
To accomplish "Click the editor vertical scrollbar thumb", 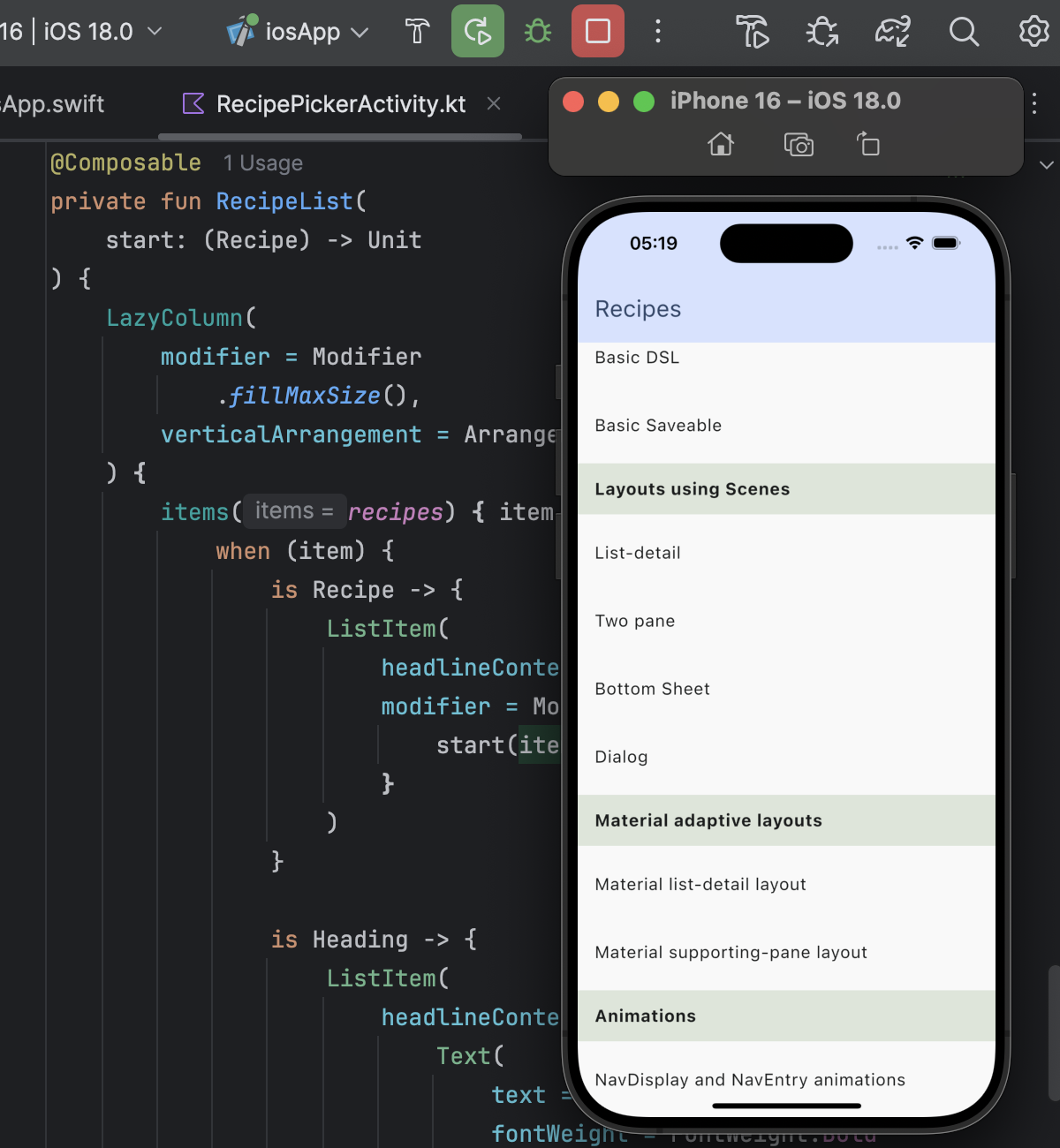I will pyautogui.click(x=1053, y=1033).
